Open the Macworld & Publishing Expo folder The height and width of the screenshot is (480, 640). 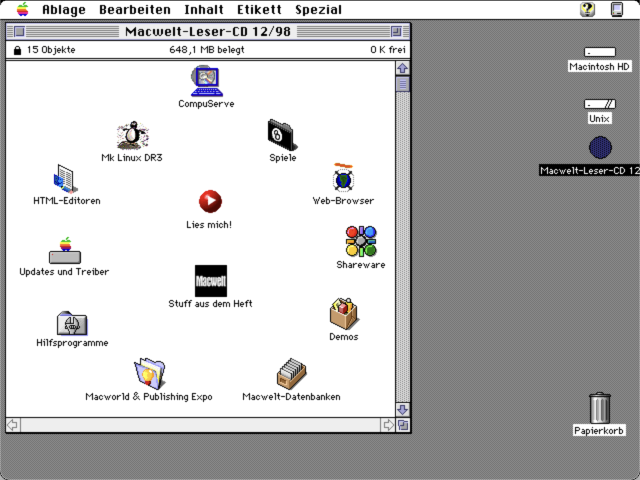[x=149, y=374]
